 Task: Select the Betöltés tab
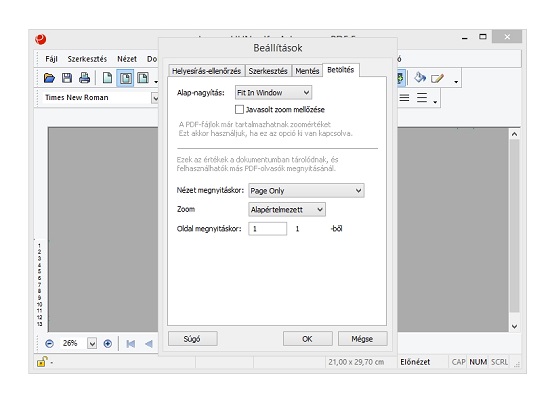coord(341,70)
